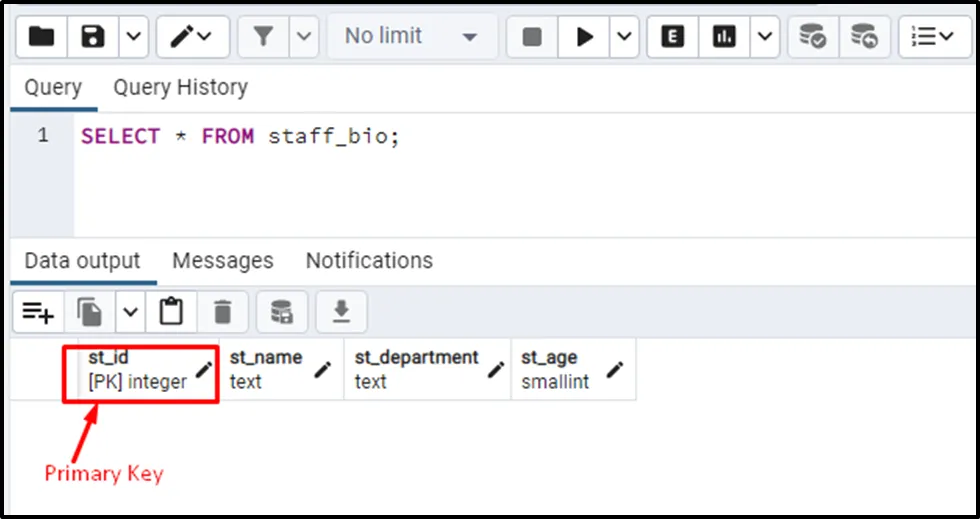Save the query with the floppy disk icon
Viewport: 980px width, 519px height.
pyautogui.click(x=93, y=37)
